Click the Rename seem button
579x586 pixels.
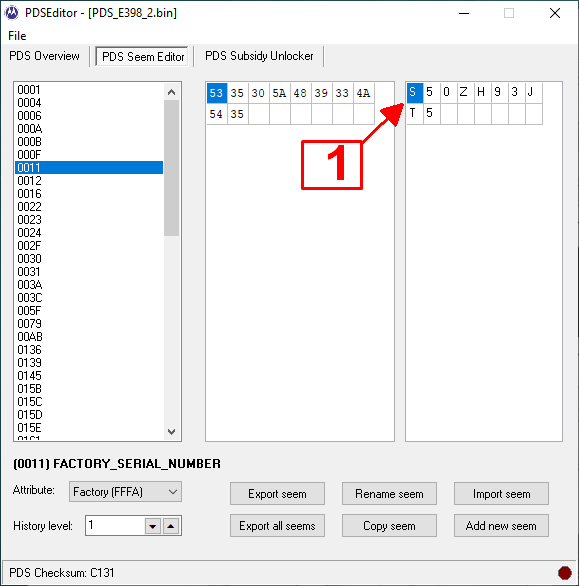(389, 494)
